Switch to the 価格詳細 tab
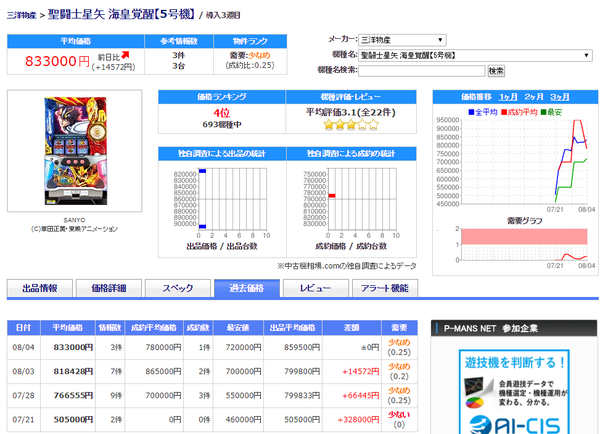 109,288
